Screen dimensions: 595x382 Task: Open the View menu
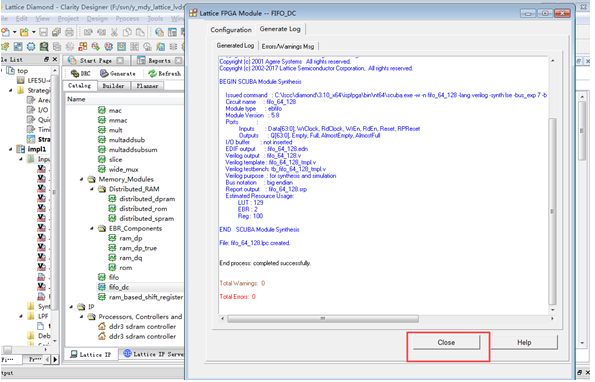pyautogui.click(x=42, y=19)
